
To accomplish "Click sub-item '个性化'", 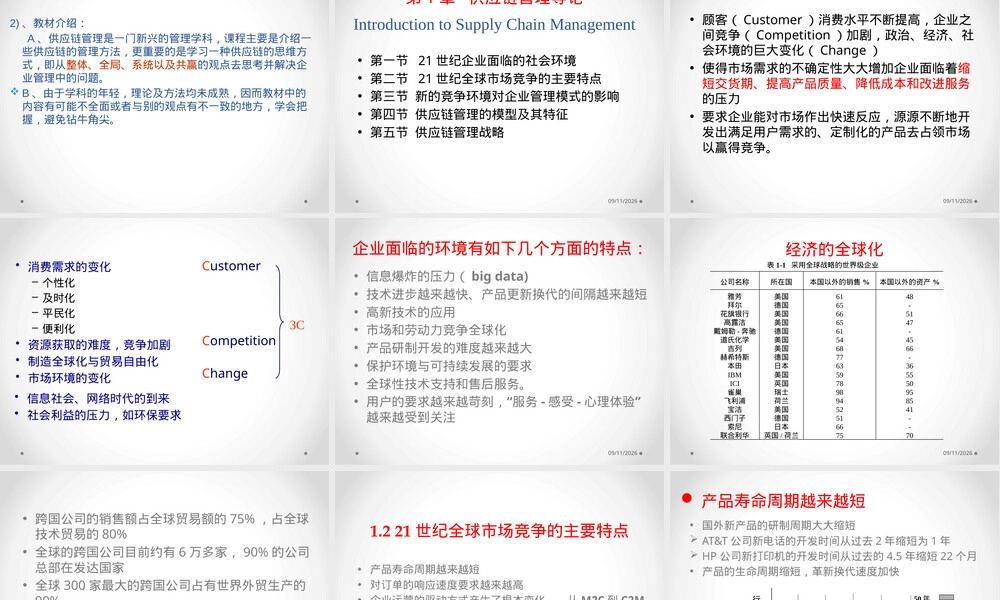I will coord(58,282).
